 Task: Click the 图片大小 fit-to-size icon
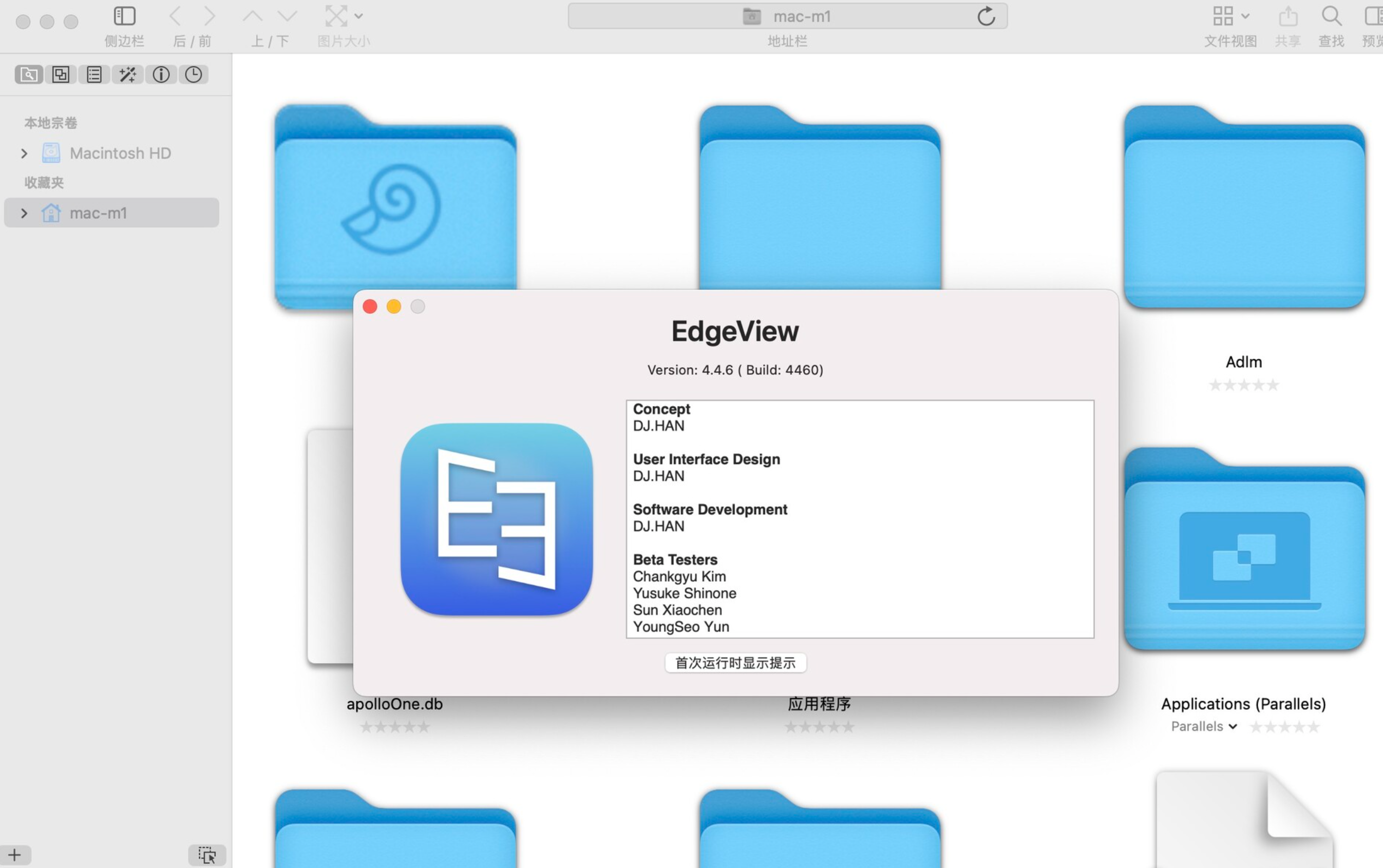coord(336,16)
